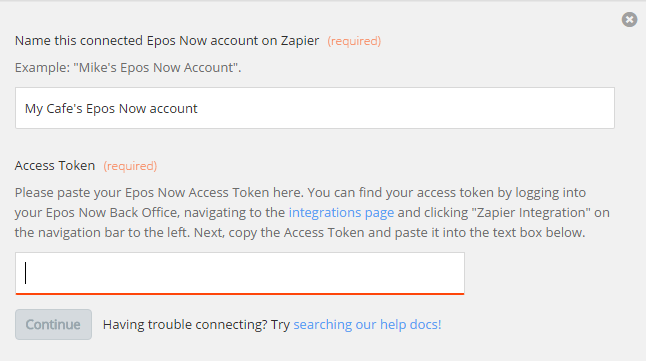Click the "My Cafe's Epos Now account" text
The image size is (646, 361).
pos(111,109)
